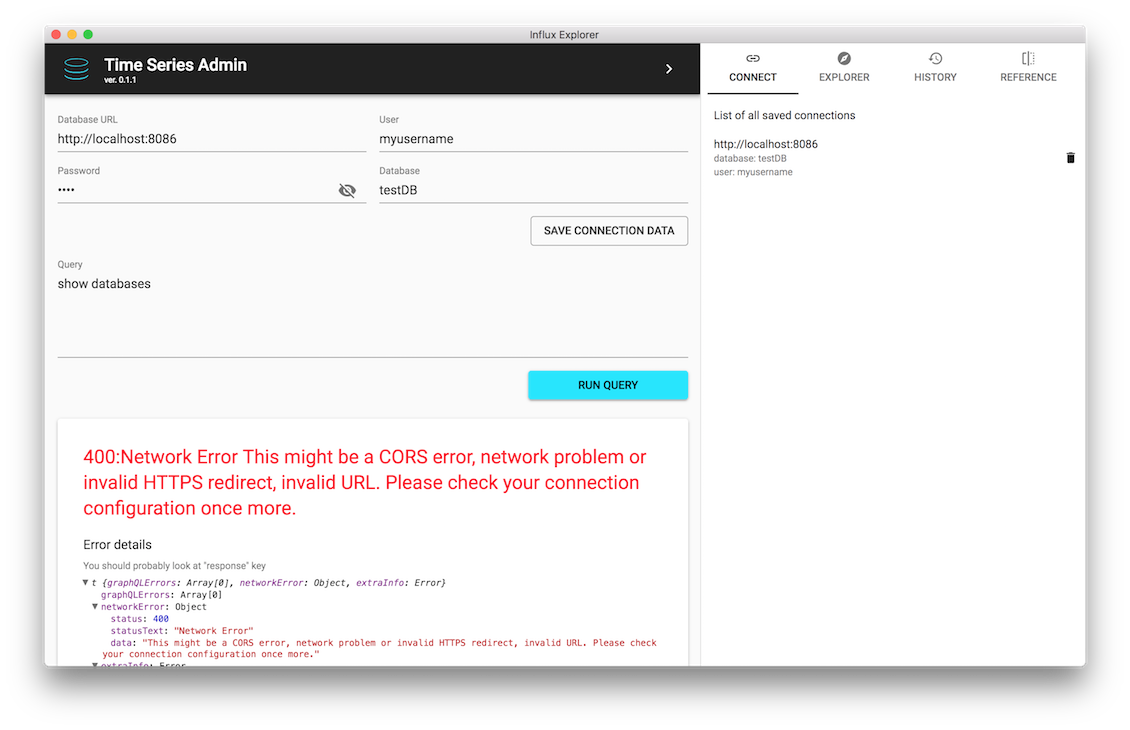Screen dimensions: 1130x730
Task: Open the Connect tab
Action: pos(752,68)
